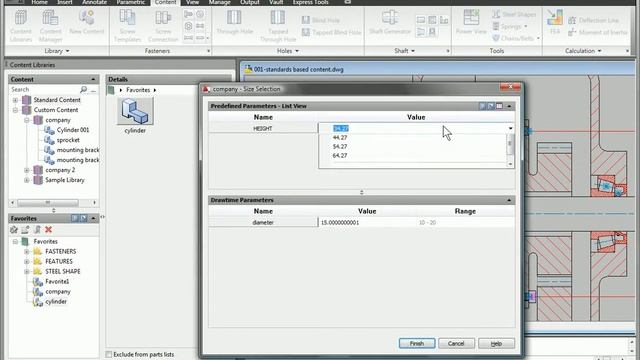Open Content Manager ribbon tool
The height and width of the screenshot is (360, 640).
51,26
